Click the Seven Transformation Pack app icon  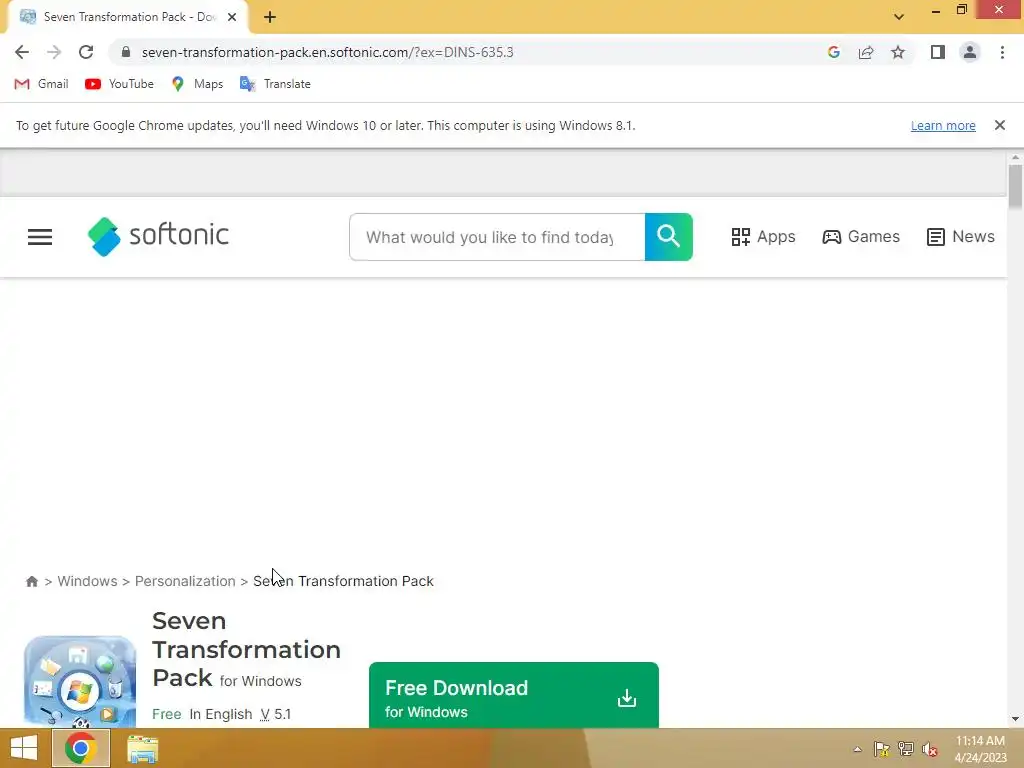(x=80, y=682)
